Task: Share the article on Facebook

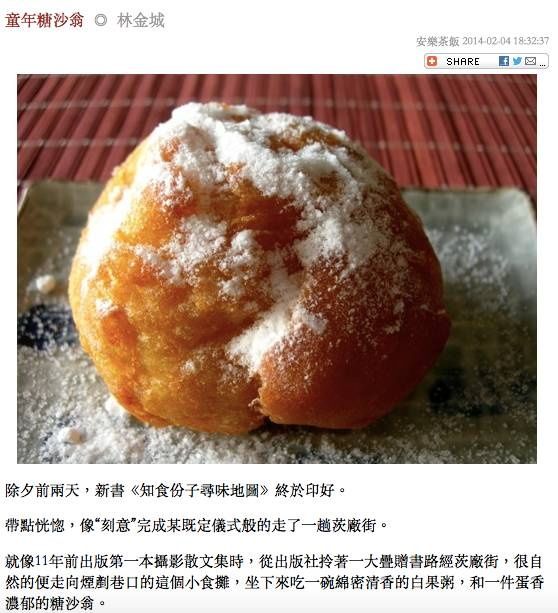Action: click(504, 61)
